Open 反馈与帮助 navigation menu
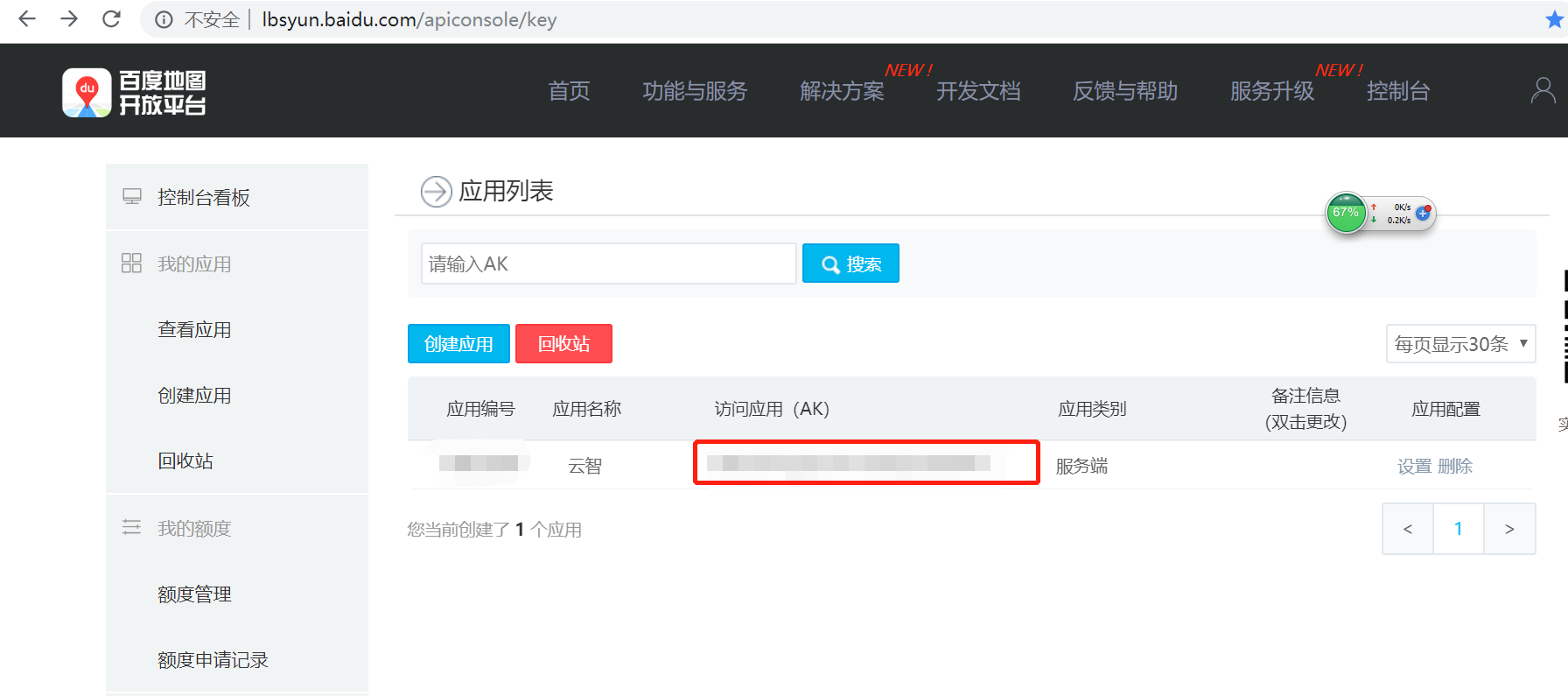The width and height of the screenshot is (1568, 696). pyautogui.click(x=1125, y=91)
